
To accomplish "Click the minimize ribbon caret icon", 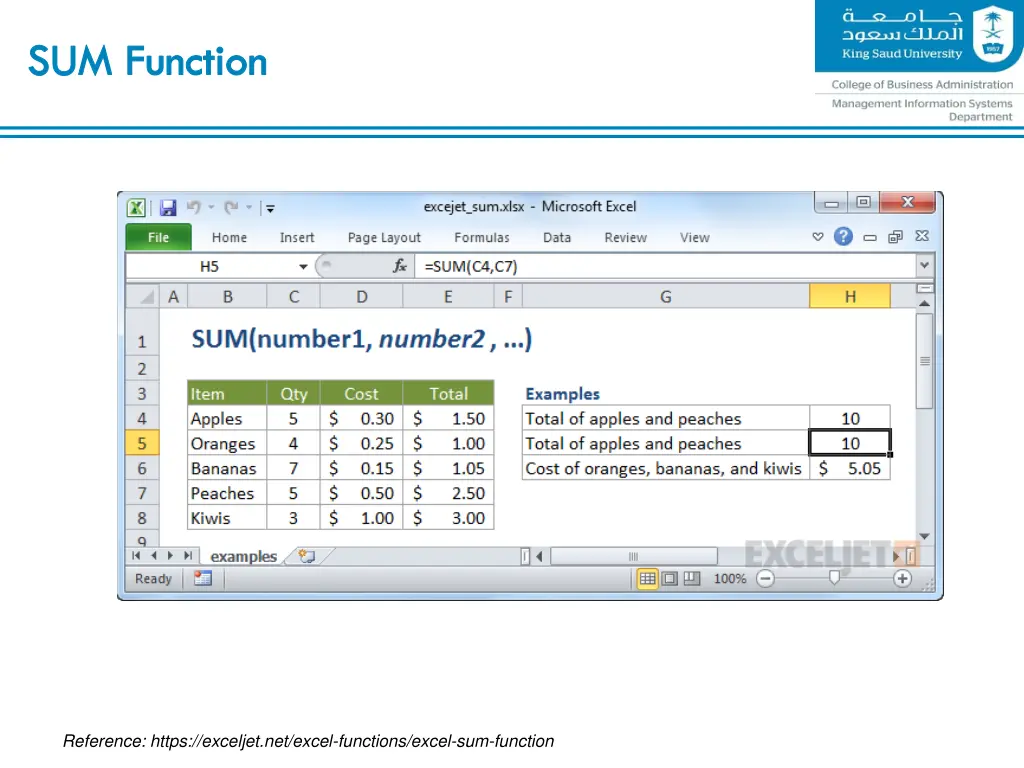I will (x=818, y=236).
